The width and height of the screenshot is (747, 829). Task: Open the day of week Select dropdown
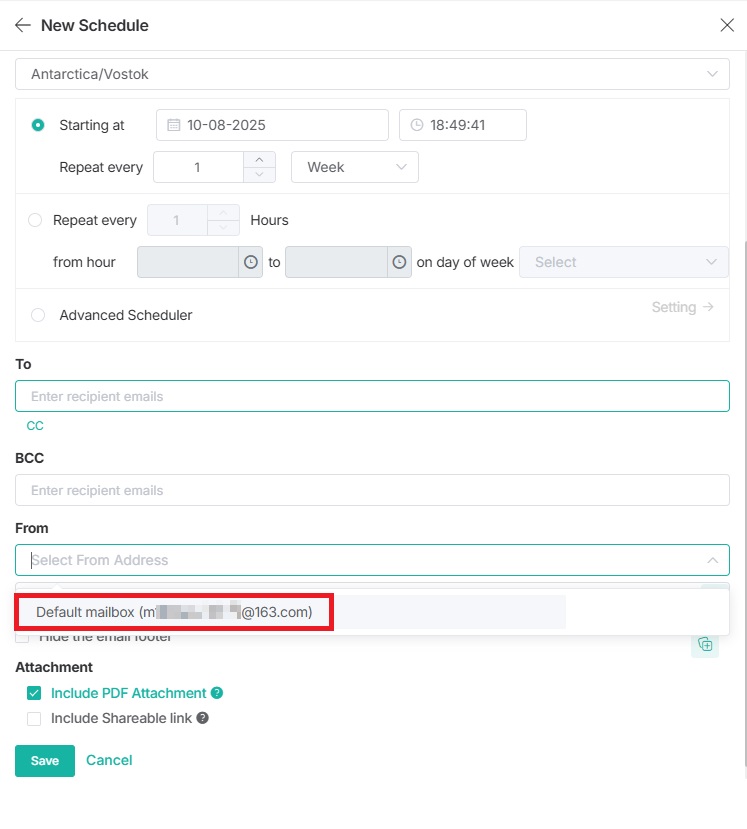coord(623,261)
